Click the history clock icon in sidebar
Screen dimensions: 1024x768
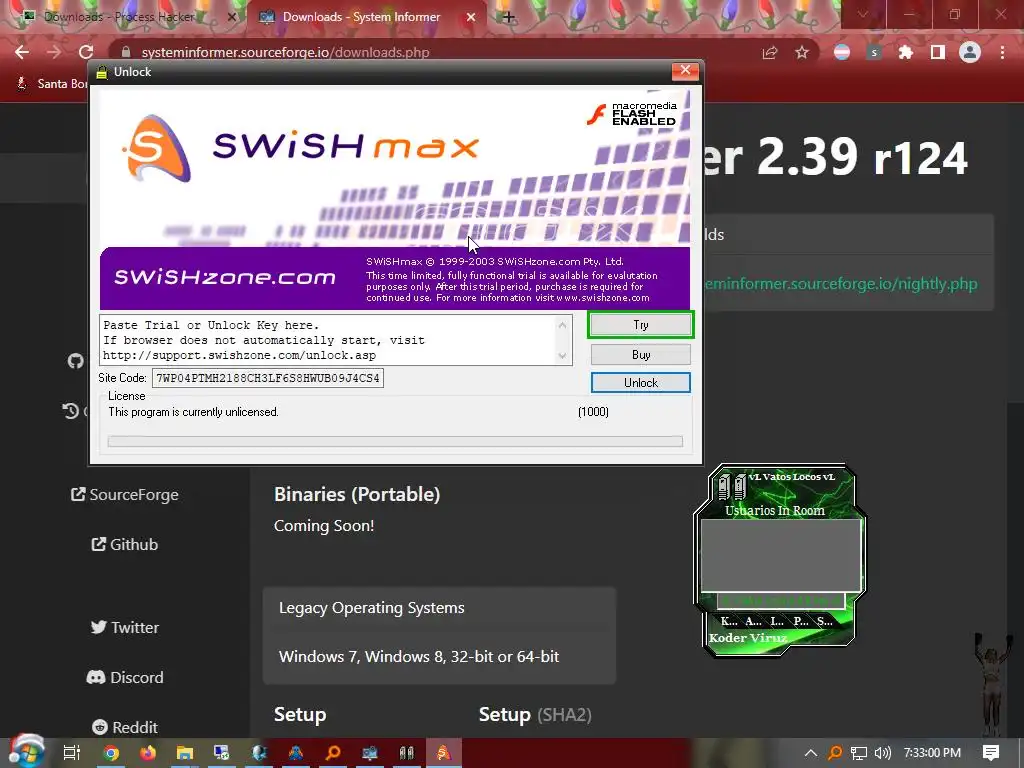pos(71,411)
